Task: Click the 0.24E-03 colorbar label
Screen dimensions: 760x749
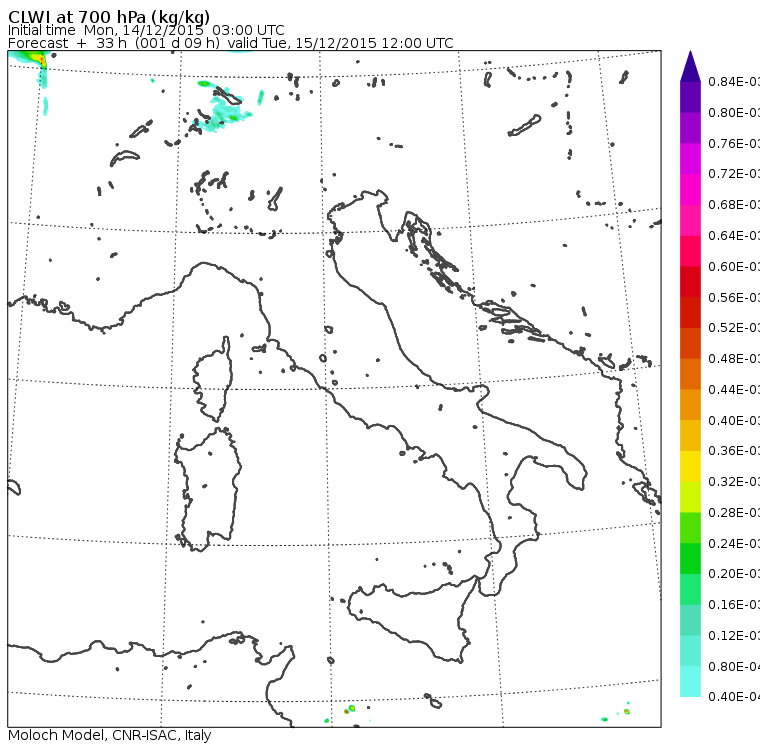Action: (734, 543)
